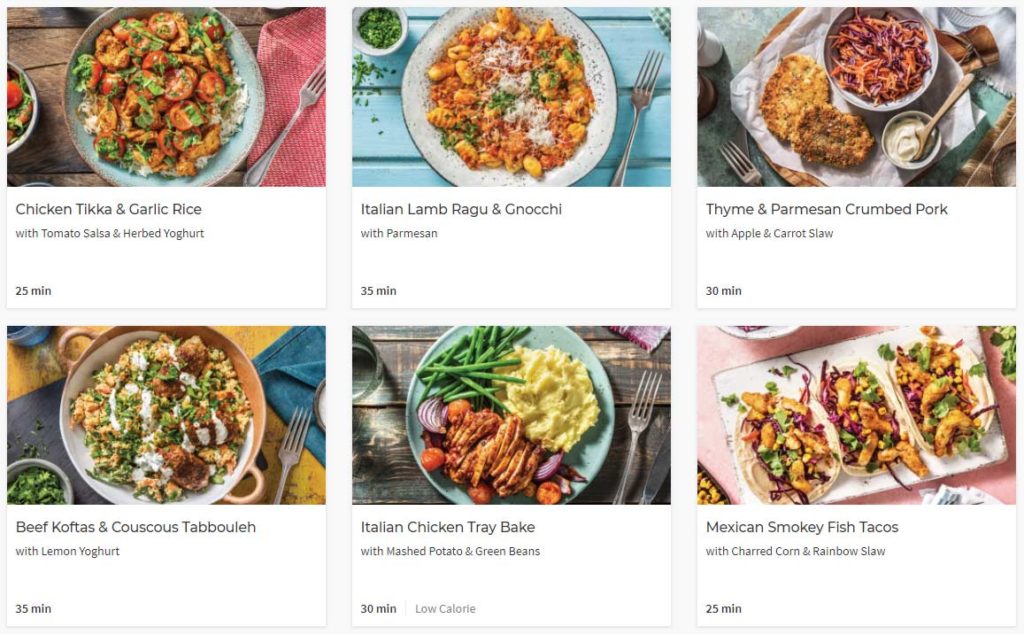The image size is (1024, 634).
Task: Open the Chicken Tikka & Garlic Rice recipe
Action: coord(108,209)
